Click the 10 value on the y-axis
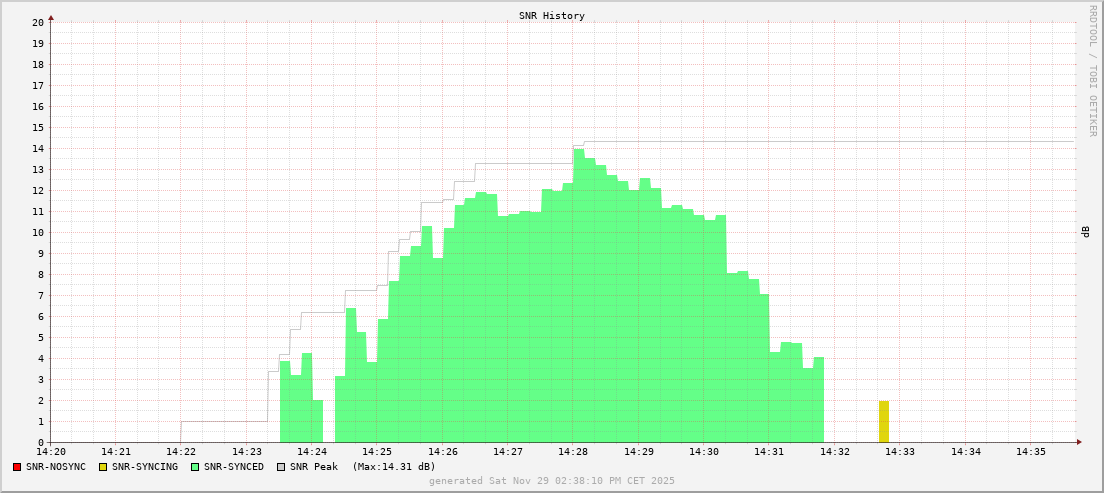Screen dimensions: 1104x493 (x=38, y=233)
